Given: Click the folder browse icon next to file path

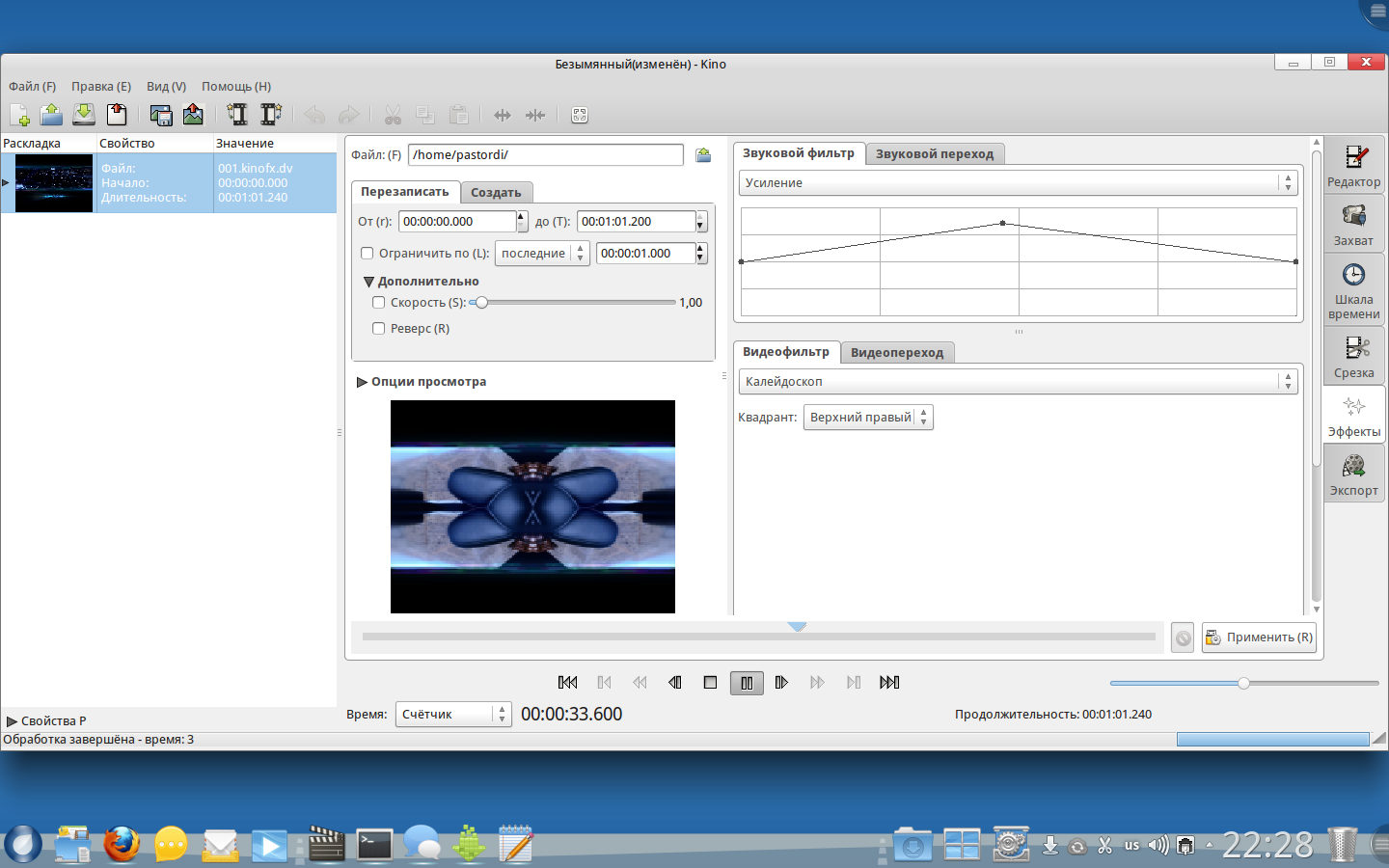Looking at the screenshot, I should coord(703,155).
